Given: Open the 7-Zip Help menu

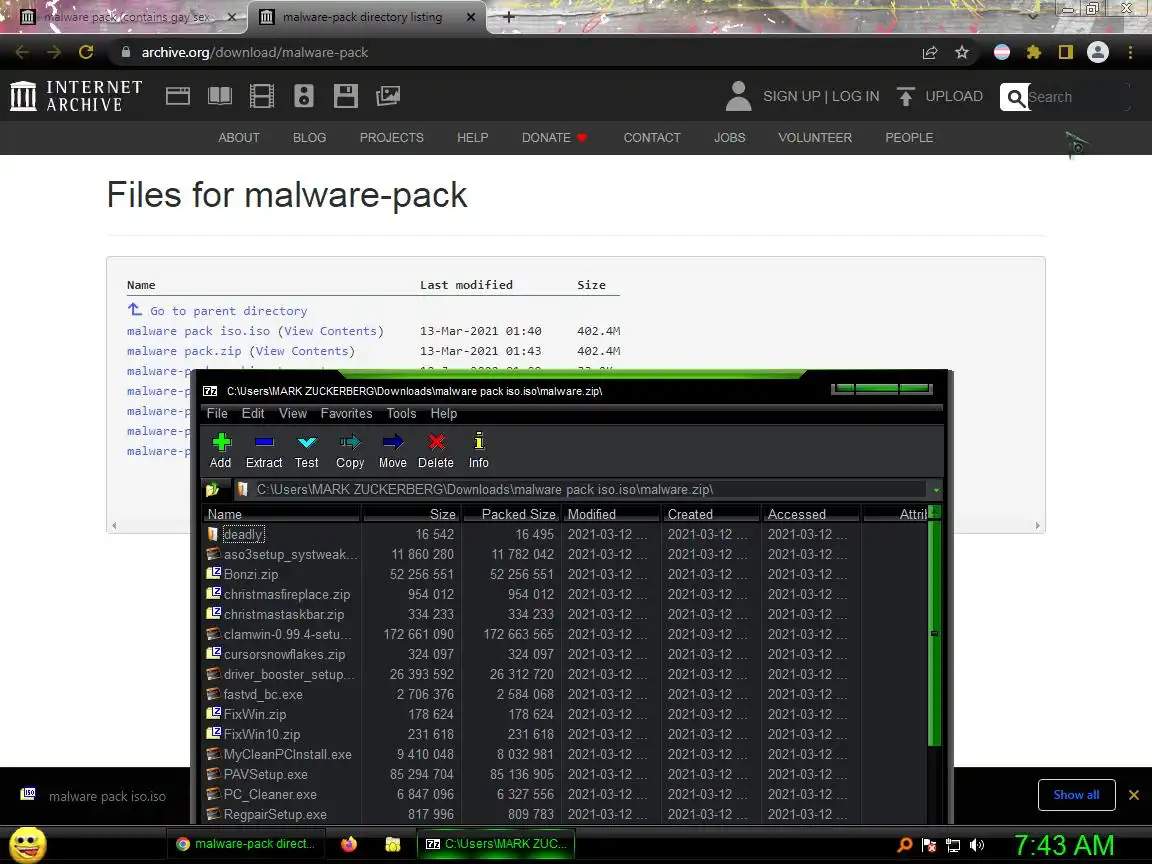Looking at the screenshot, I should click(443, 414).
